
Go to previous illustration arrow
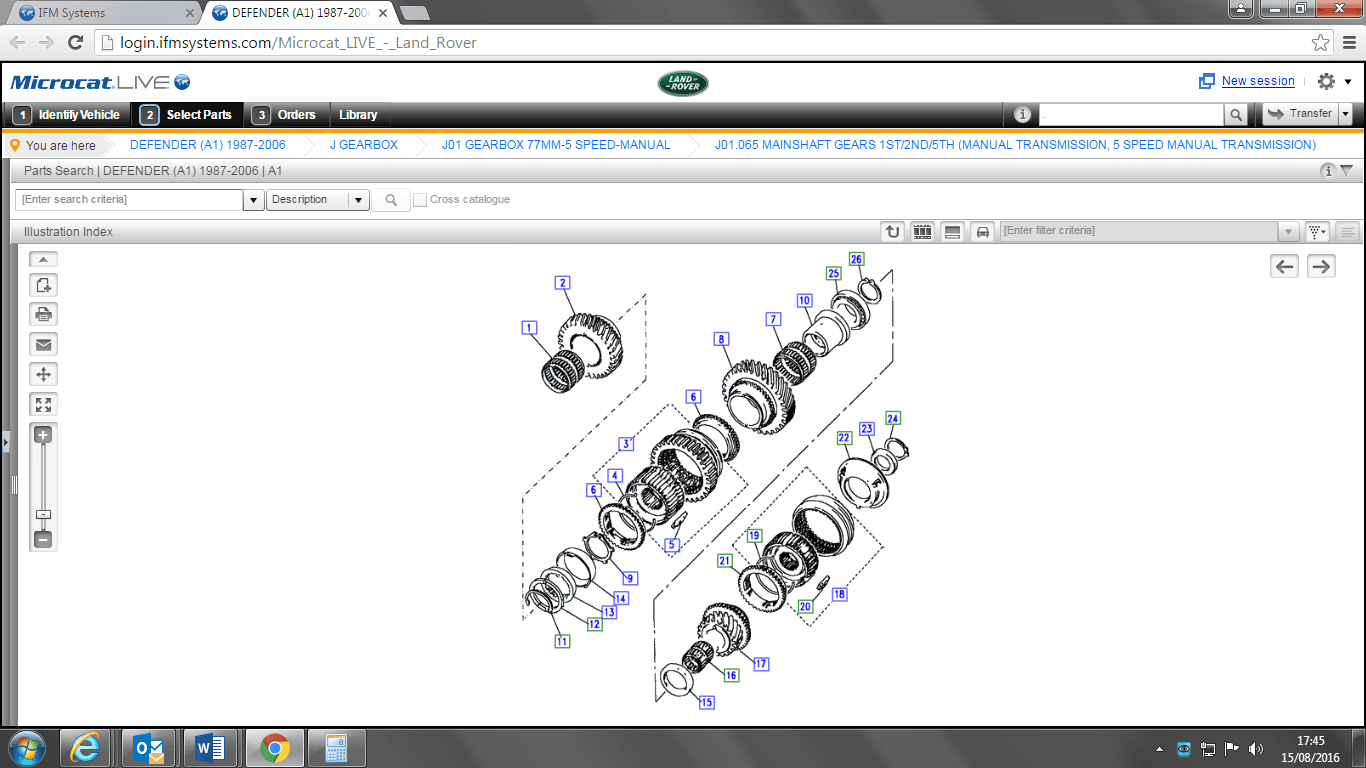(x=1285, y=266)
